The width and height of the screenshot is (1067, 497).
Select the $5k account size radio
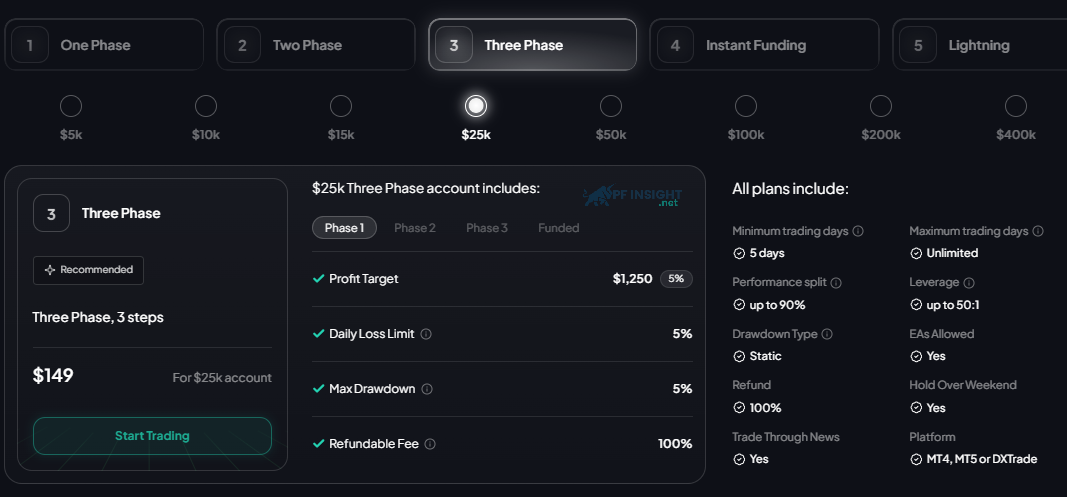point(71,106)
